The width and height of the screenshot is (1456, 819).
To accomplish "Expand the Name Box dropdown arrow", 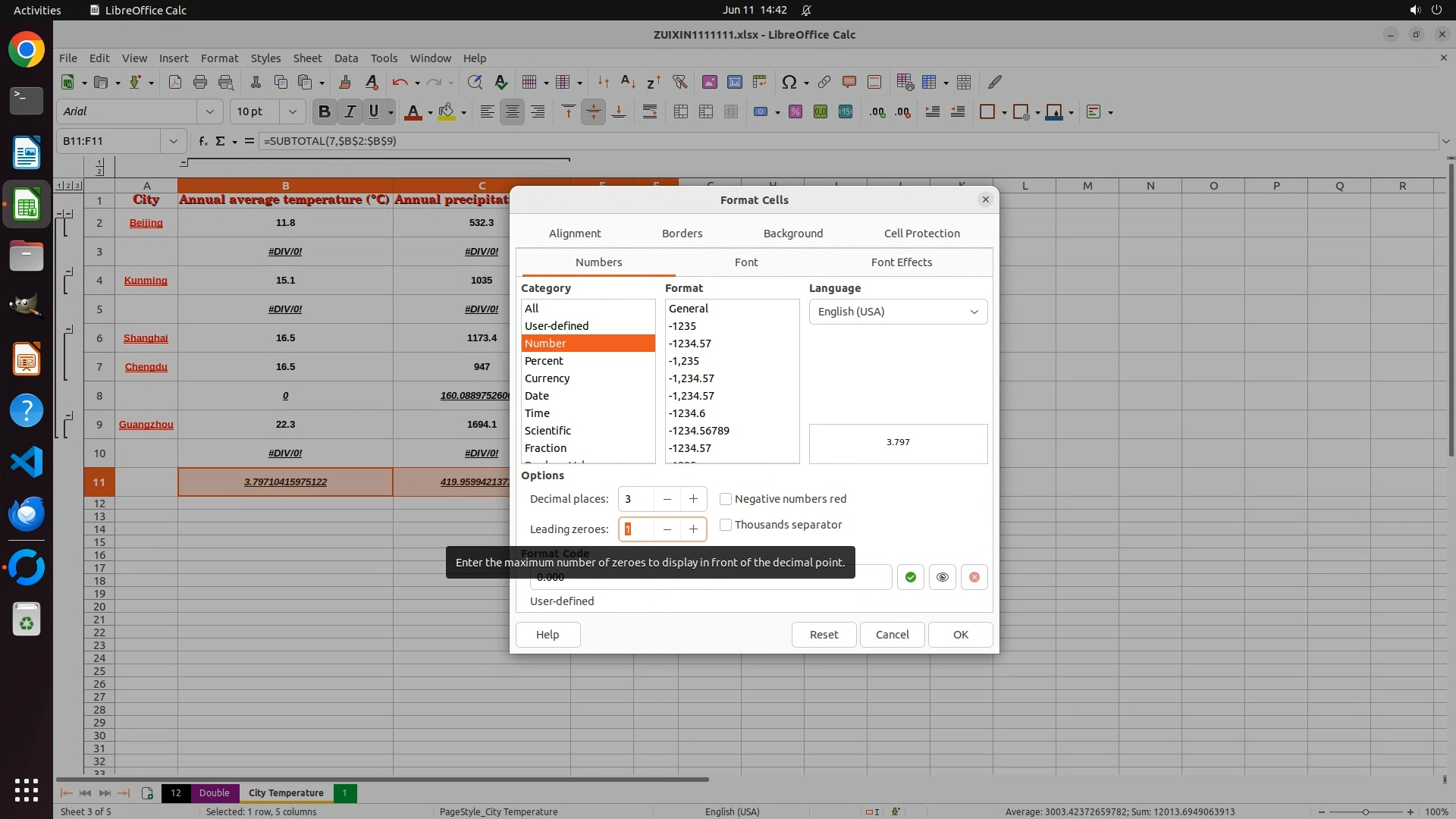I will coord(173,141).
